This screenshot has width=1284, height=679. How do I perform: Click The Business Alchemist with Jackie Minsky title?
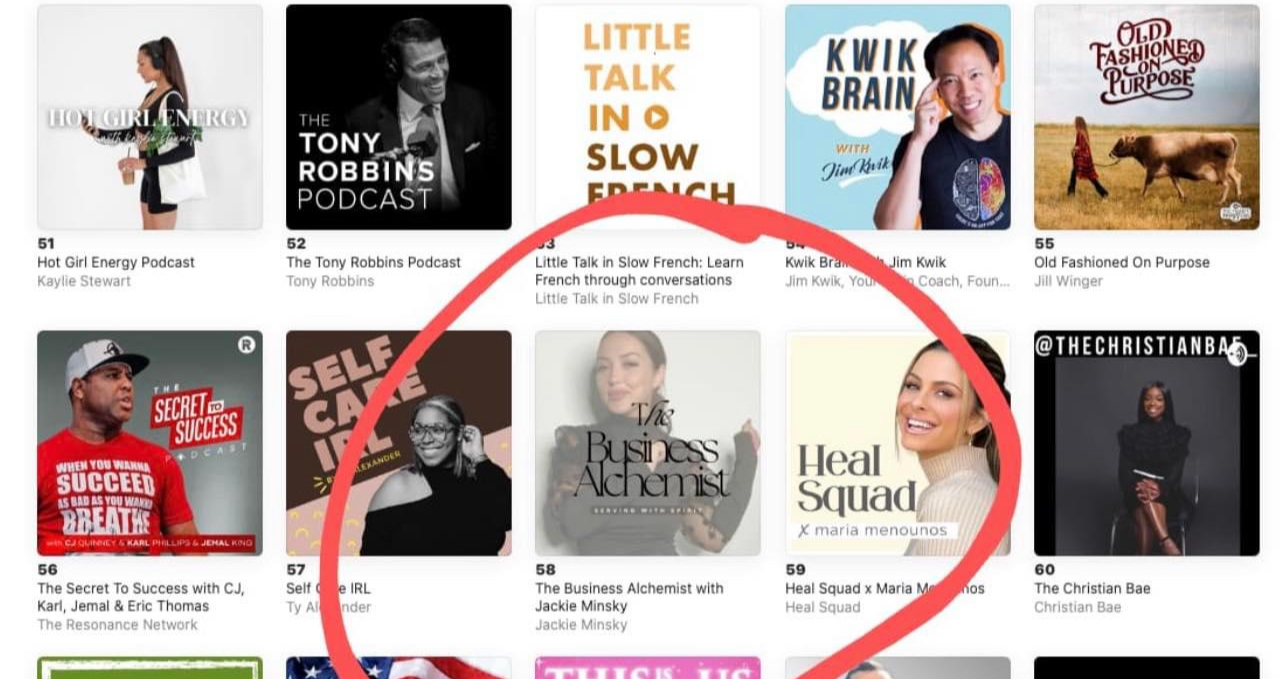point(629,597)
